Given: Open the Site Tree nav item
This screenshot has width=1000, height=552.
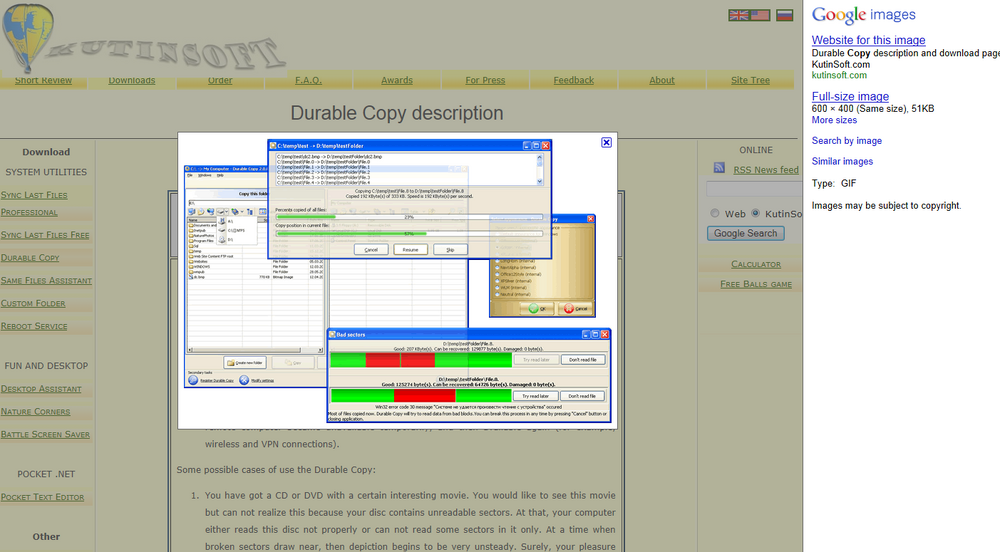Looking at the screenshot, I should pos(750,80).
